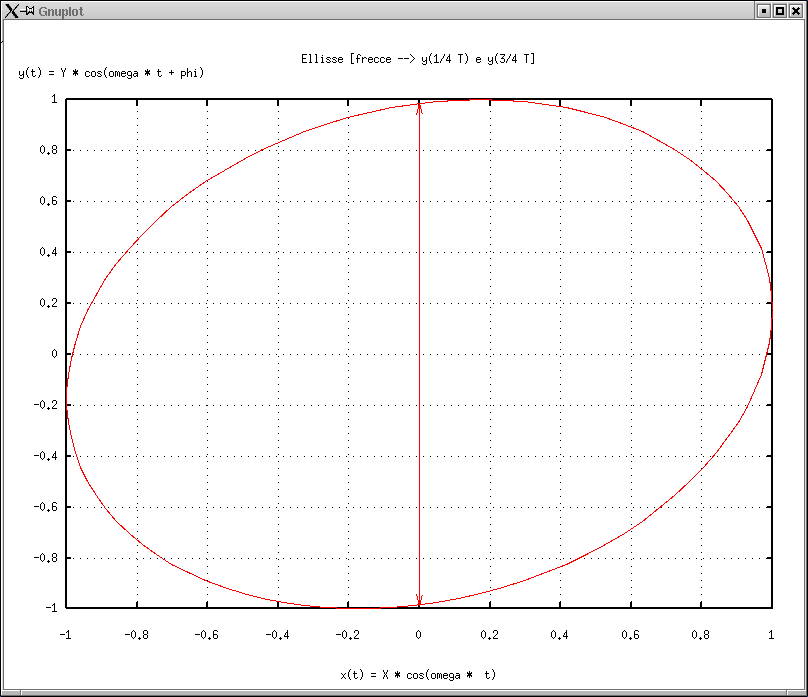Click the x-axis tick label 0.8

point(700,635)
